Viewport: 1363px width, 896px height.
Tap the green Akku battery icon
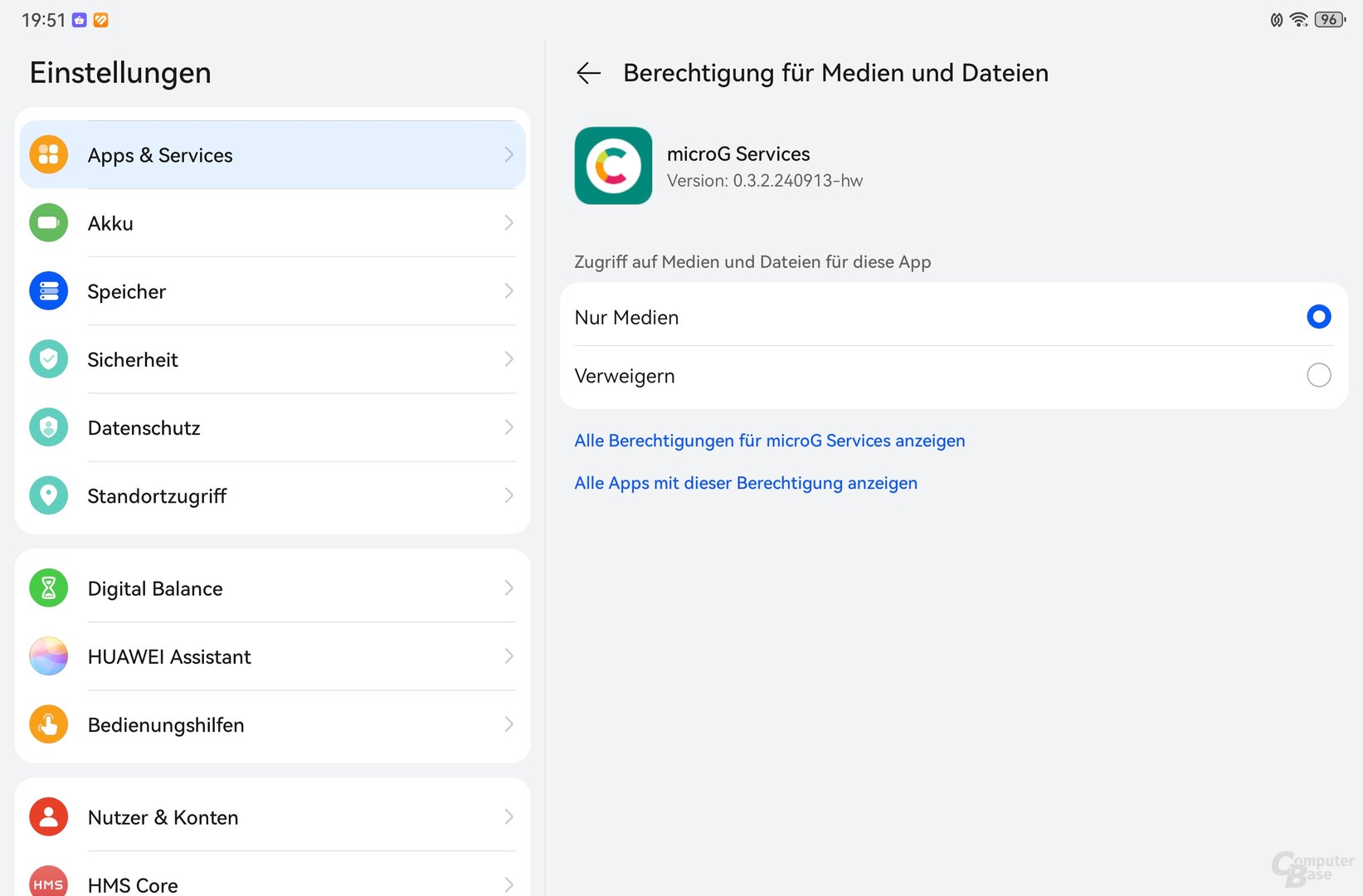pyautogui.click(x=49, y=222)
